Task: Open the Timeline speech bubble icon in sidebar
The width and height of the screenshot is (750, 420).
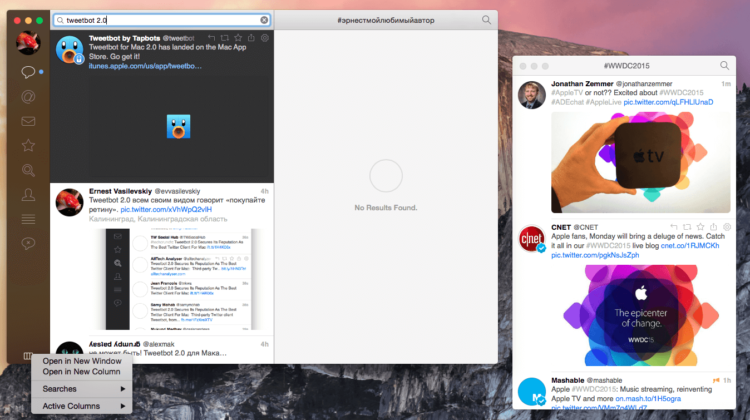Action: [x=28, y=72]
